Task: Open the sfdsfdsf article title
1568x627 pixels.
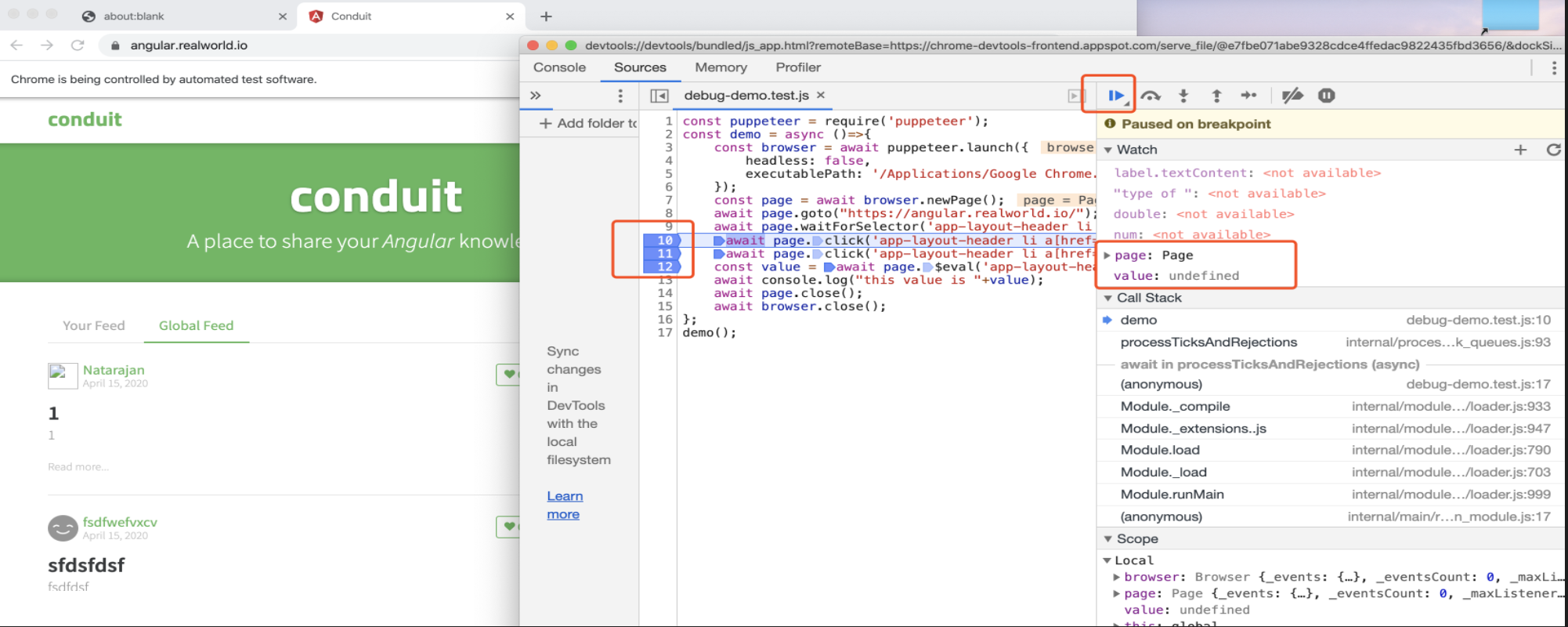Action: 86,565
